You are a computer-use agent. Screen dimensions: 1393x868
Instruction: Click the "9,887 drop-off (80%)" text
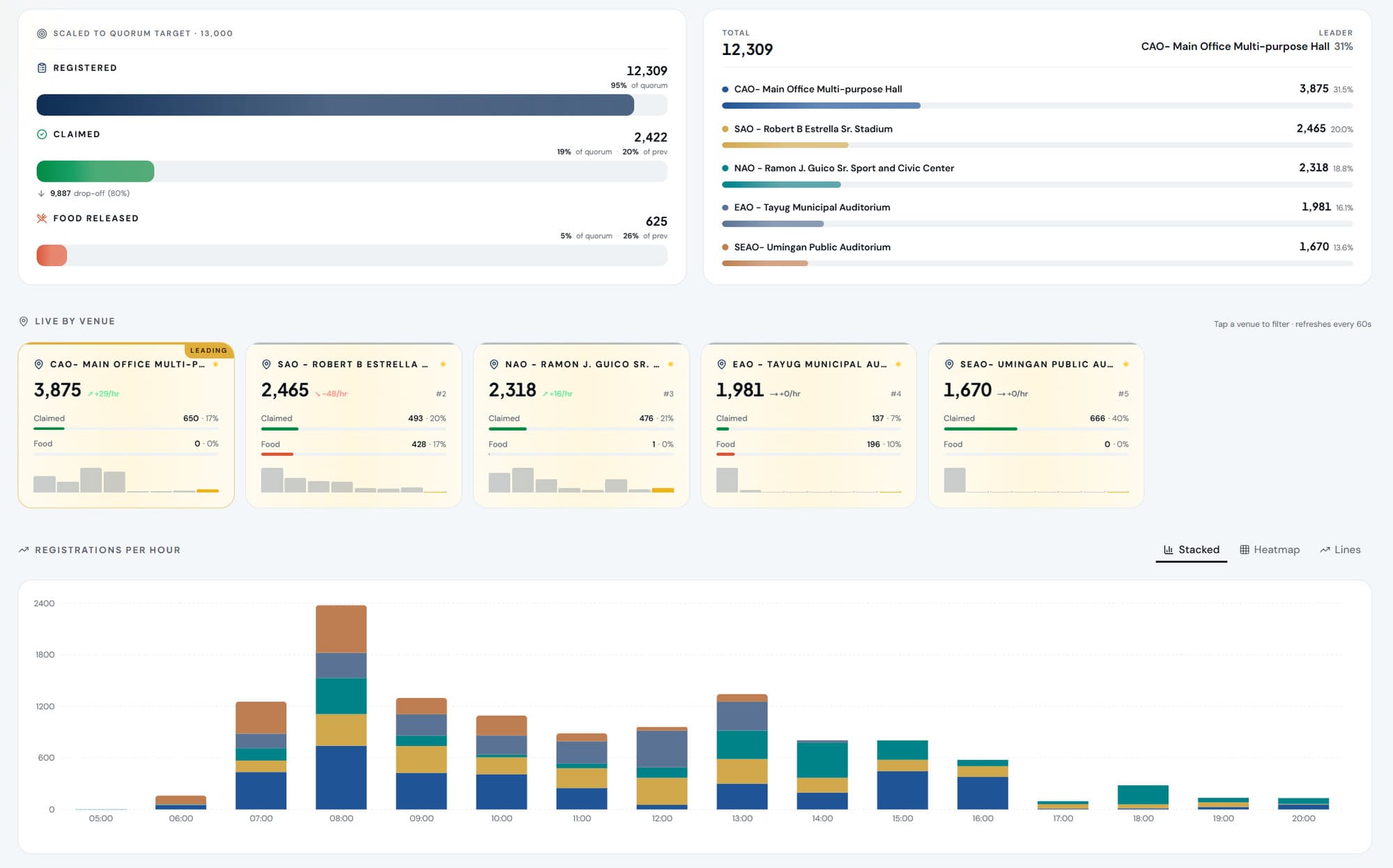[x=90, y=194]
